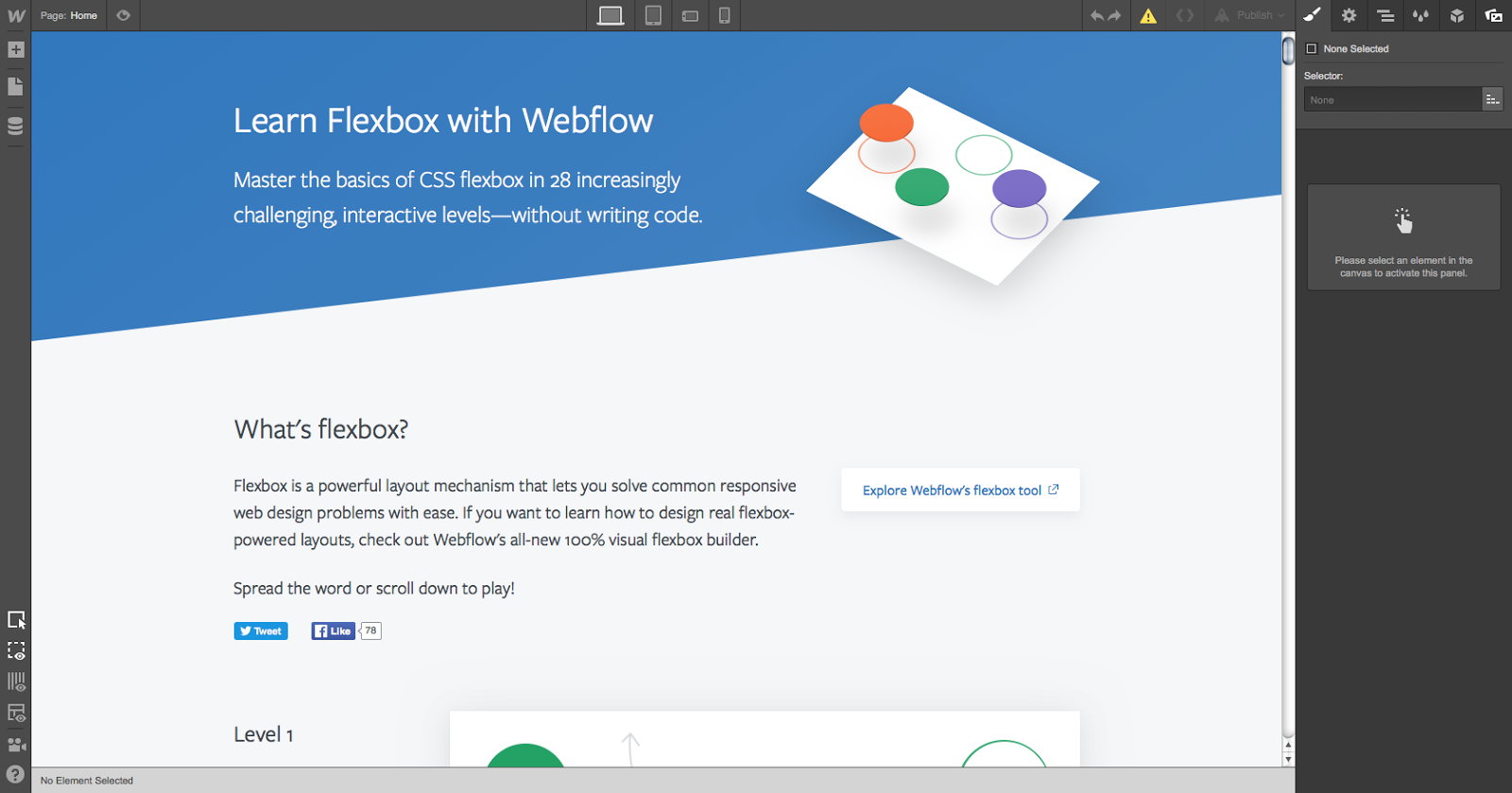Open the yellow warning indicator

1148,16
